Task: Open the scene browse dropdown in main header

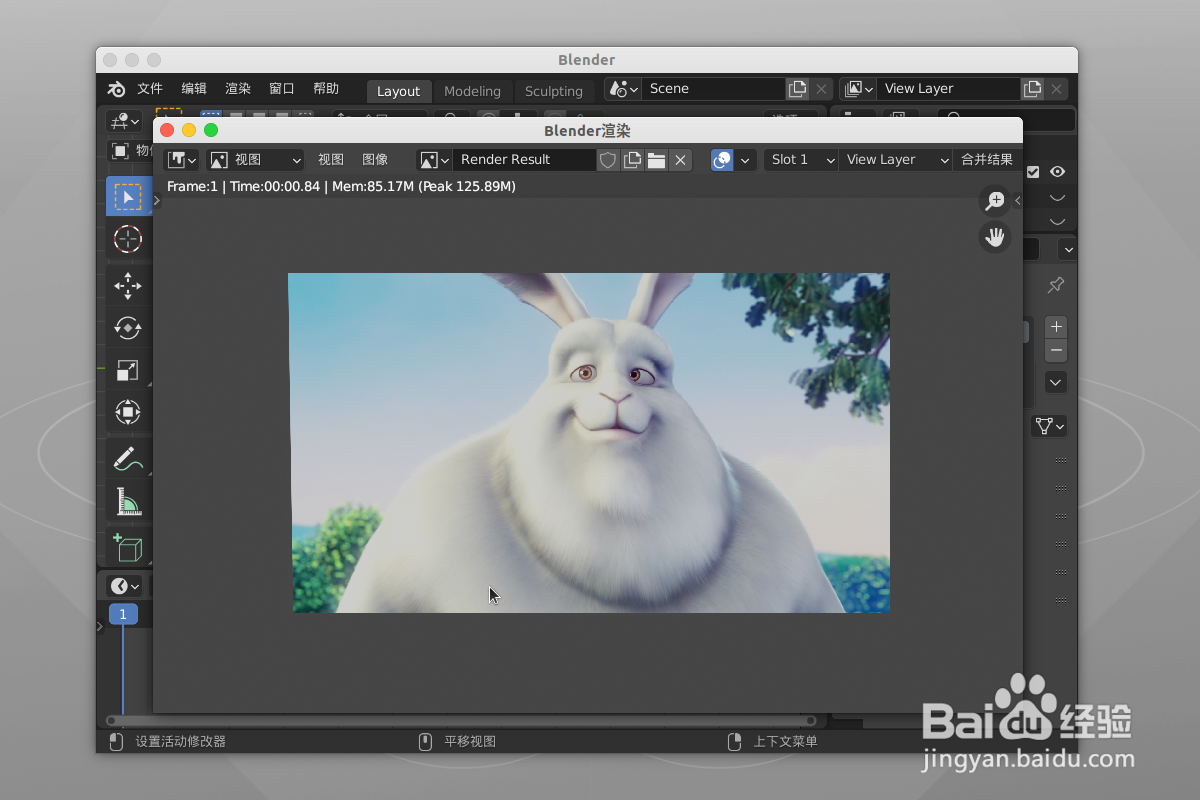Action: pyautogui.click(x=623, y=89)
